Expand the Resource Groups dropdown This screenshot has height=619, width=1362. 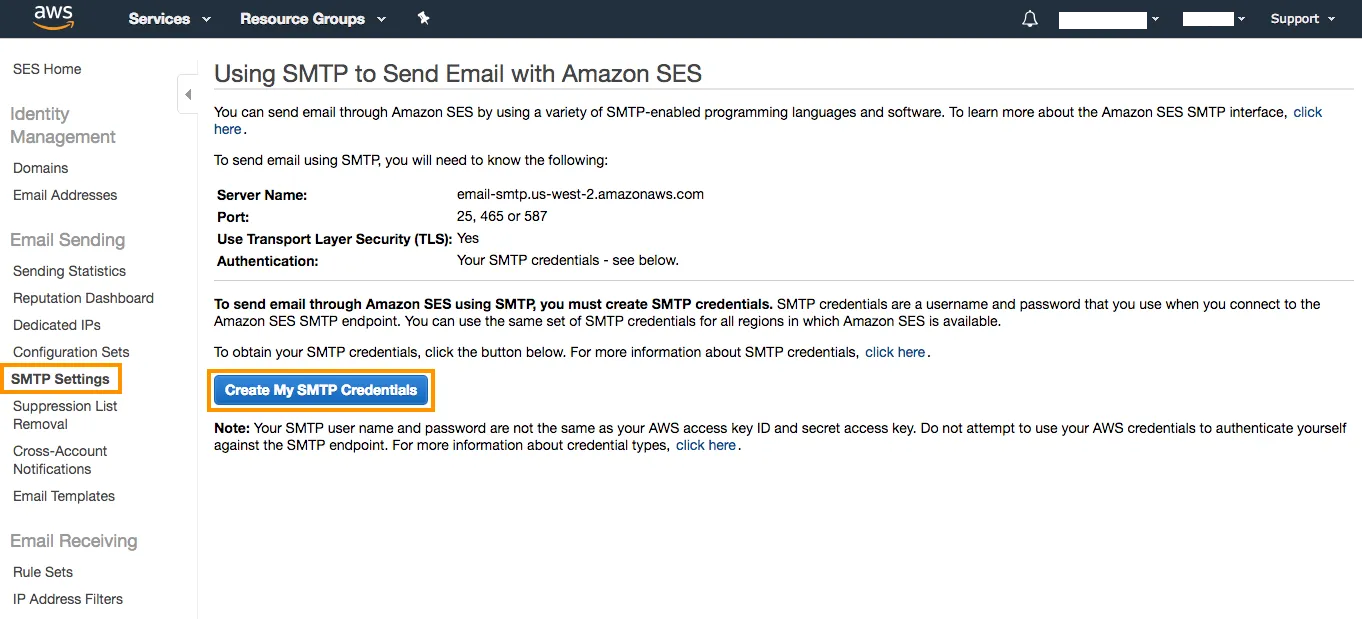pos(312,19)
